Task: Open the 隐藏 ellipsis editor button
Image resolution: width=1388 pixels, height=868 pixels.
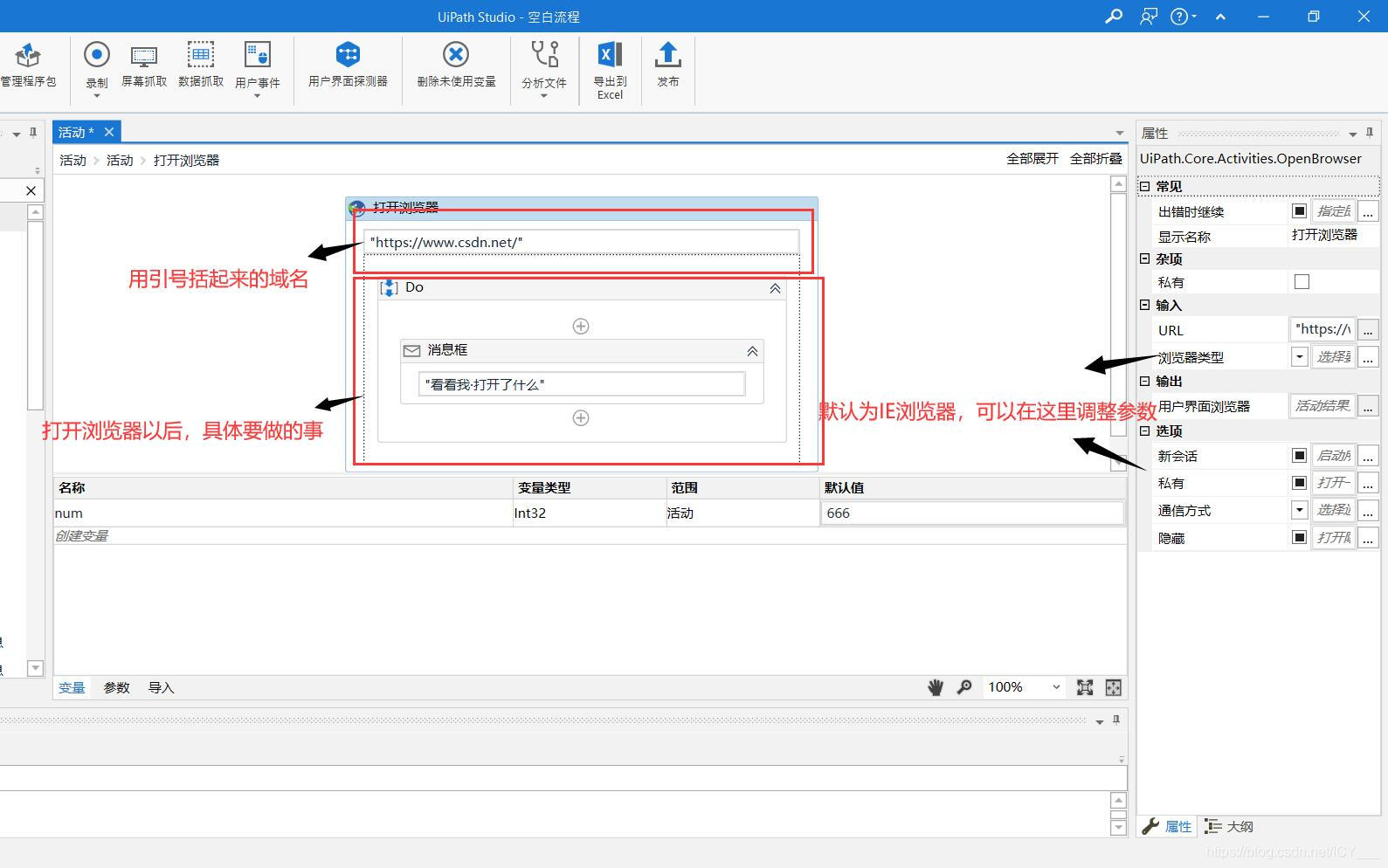Action: (1368, 537)
